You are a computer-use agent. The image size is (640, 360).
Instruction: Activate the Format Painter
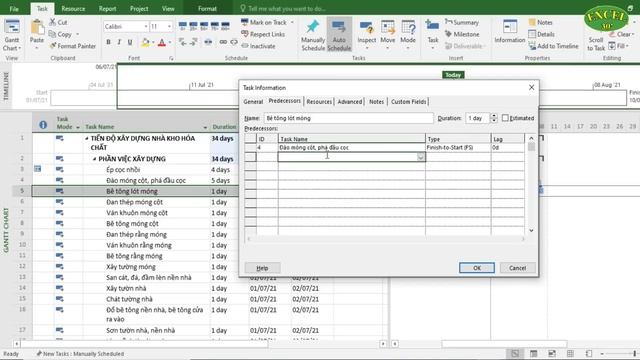click(x=73, y=46)
